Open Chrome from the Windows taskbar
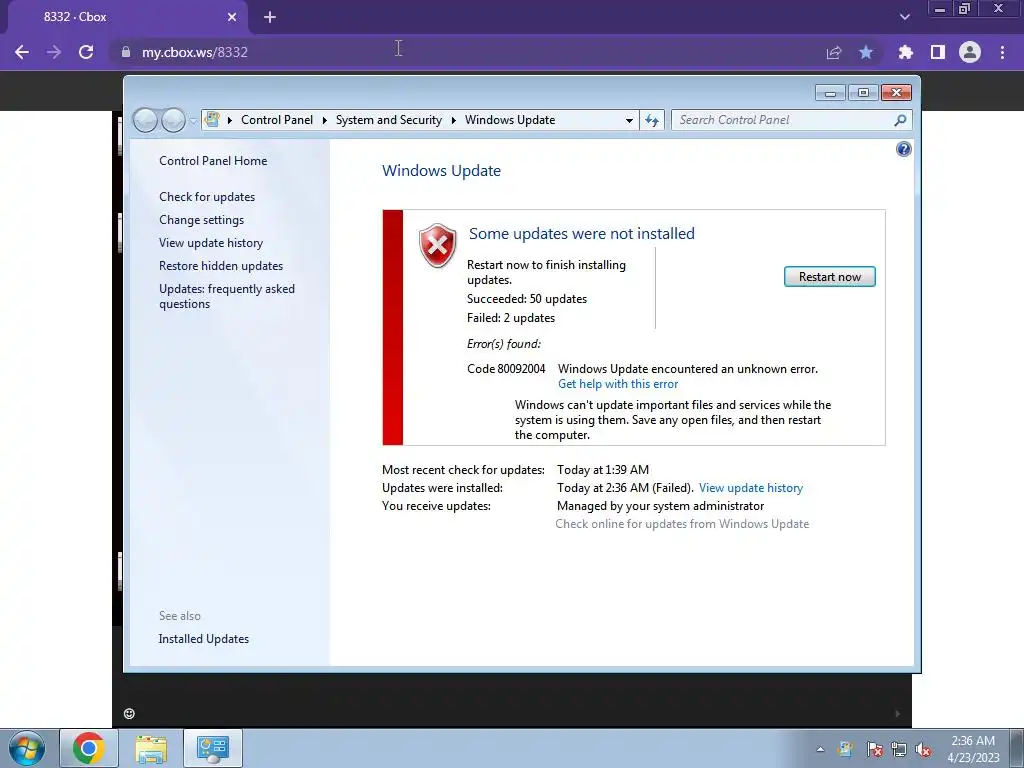The height and width of the screenshot is (768, 1024). point(89,748)
